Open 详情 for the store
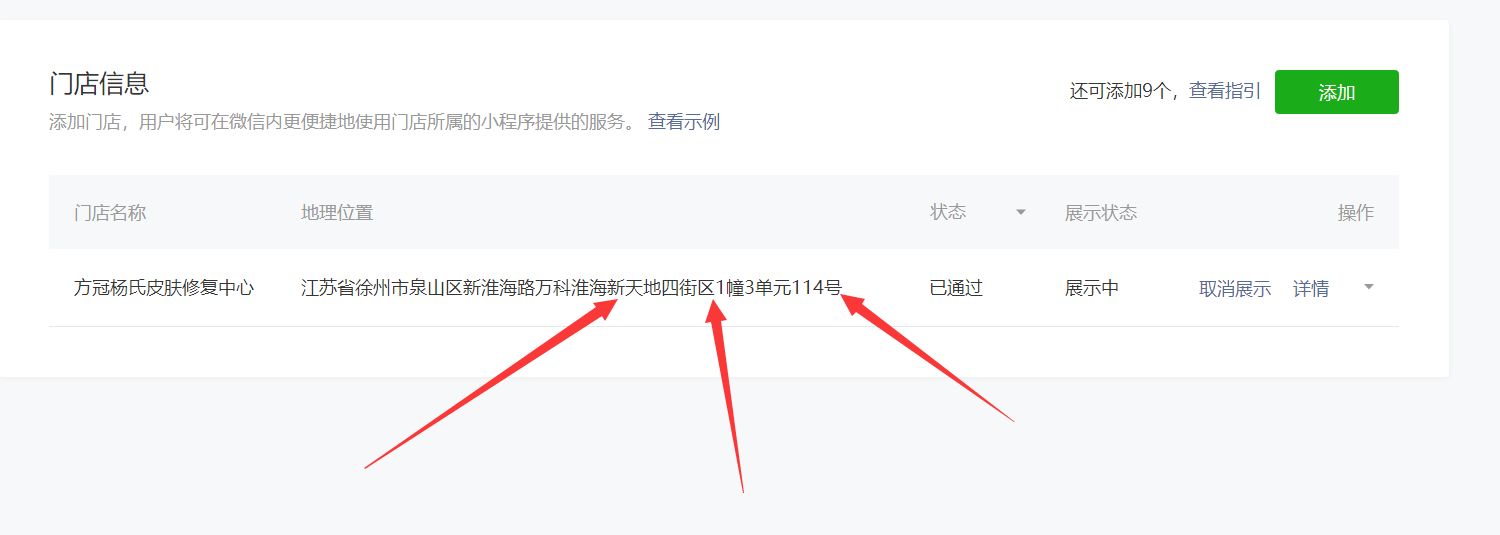 coord(1311,288)
